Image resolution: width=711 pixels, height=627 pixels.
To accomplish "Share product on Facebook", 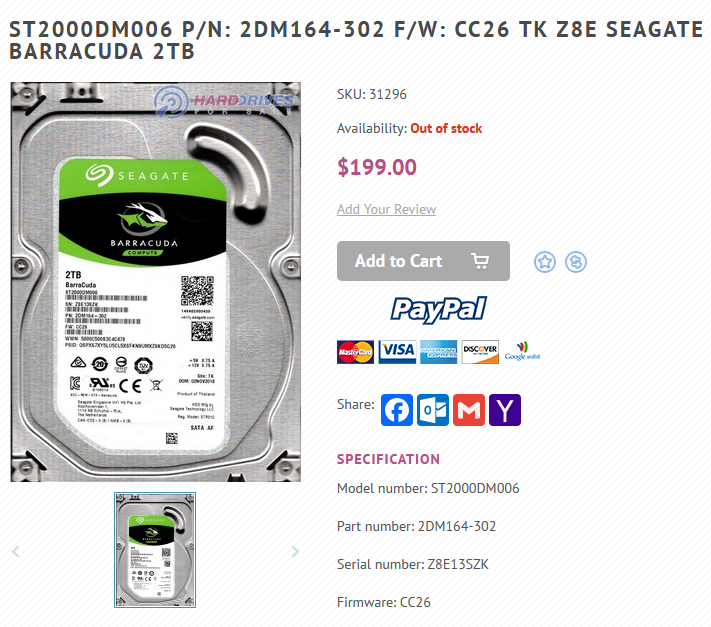I will point(397,410).
